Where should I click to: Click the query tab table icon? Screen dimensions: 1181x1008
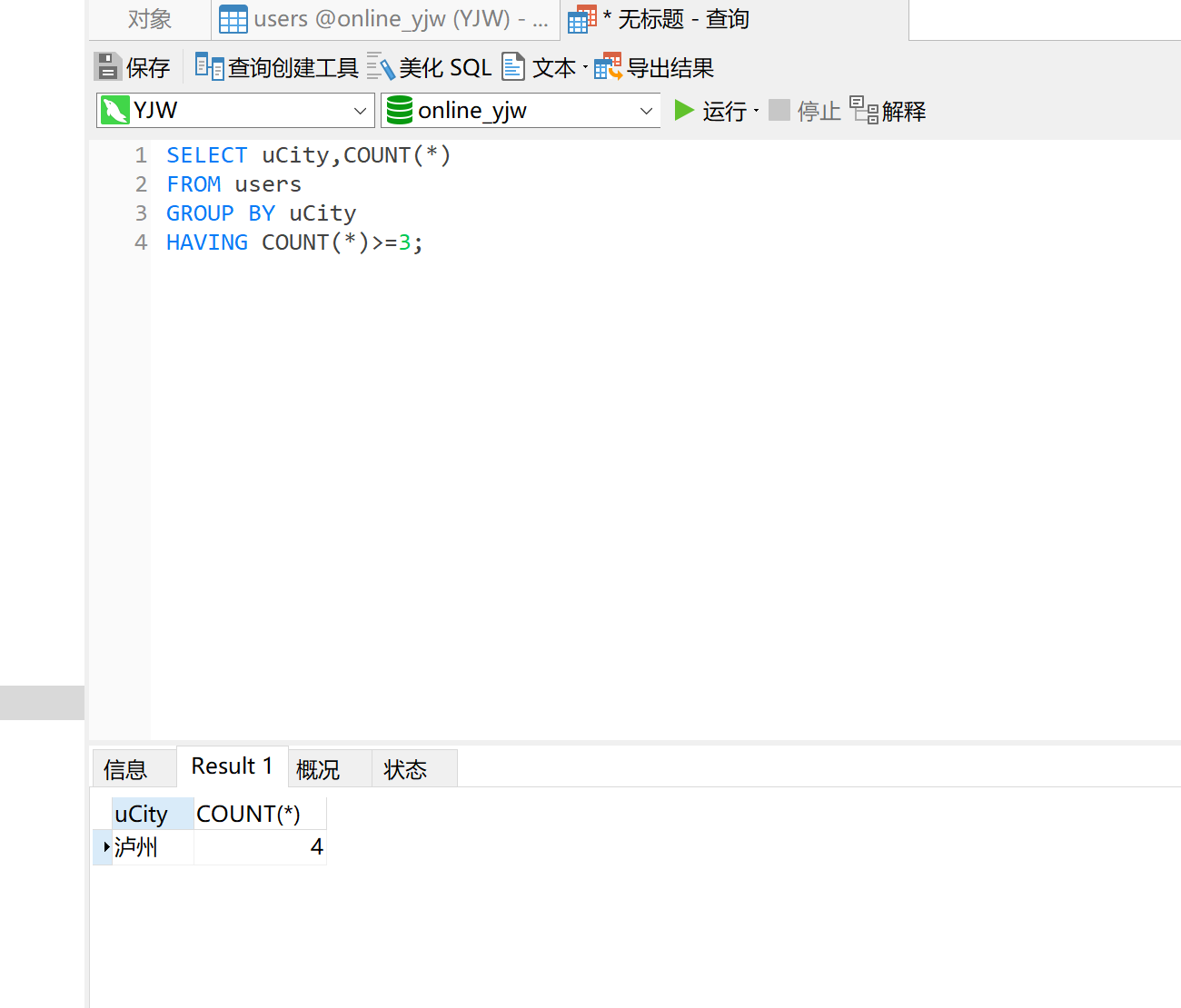pos(582,19)
